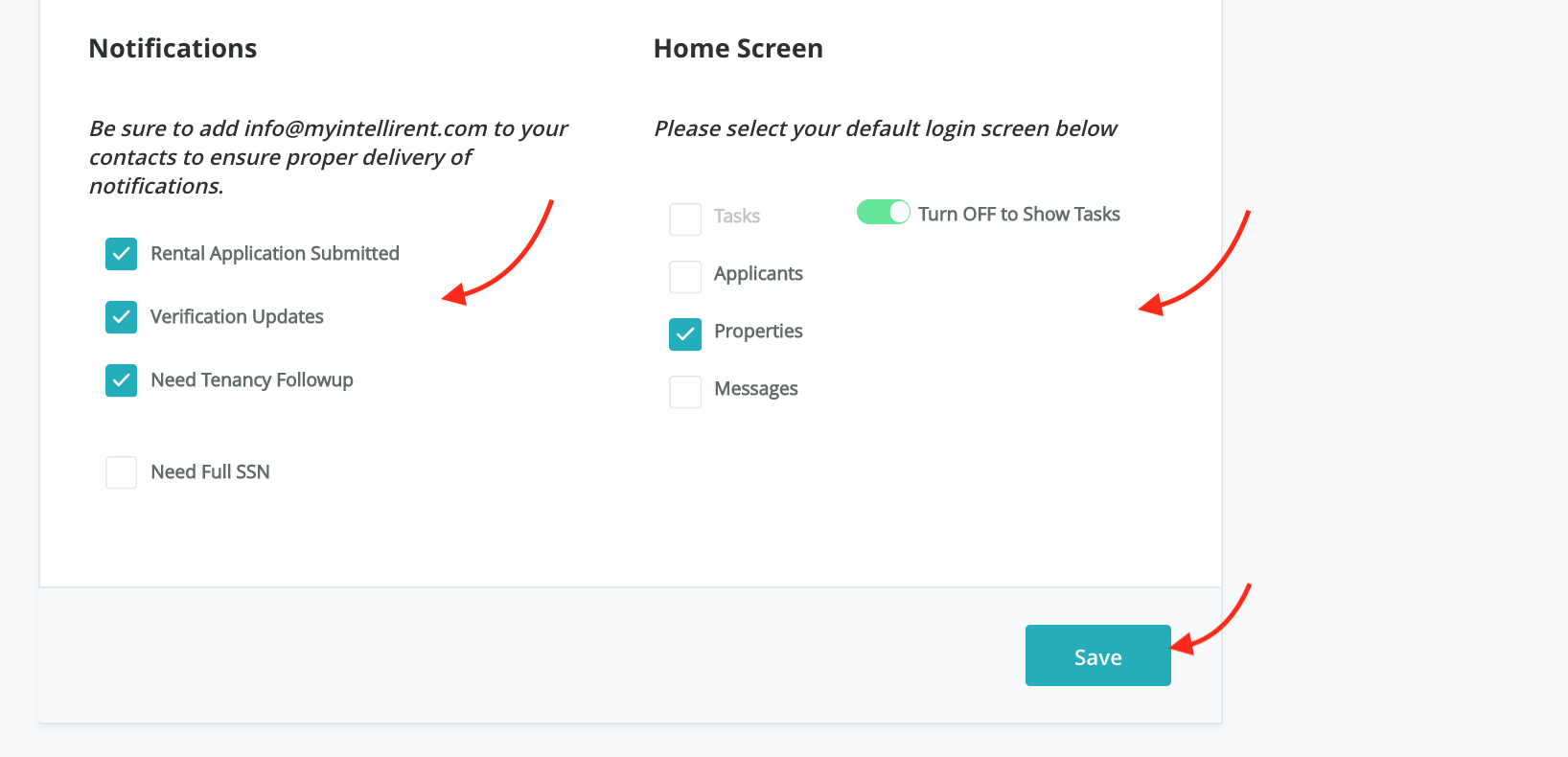Click the Home Screen section heading
Image resolution: width=1568 pixels, height=757 pixels.
[738, 49]
